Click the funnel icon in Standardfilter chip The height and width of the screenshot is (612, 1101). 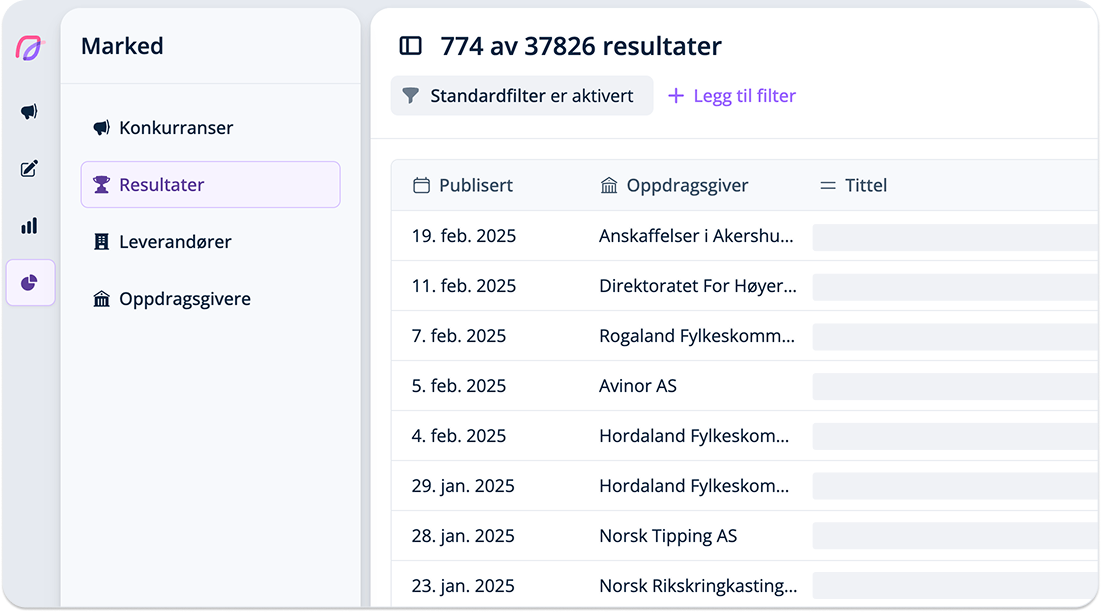pyautogui.click(x=410, y=96)
